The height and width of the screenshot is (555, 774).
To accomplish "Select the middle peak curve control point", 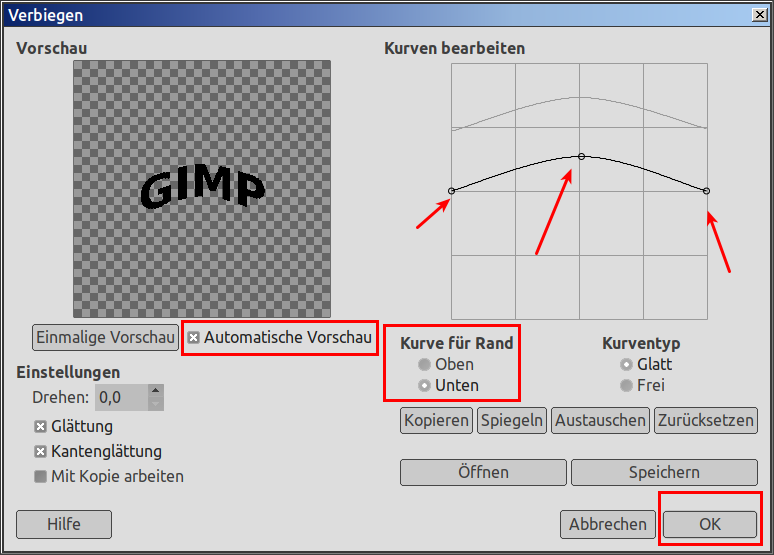I will [581, 157].
